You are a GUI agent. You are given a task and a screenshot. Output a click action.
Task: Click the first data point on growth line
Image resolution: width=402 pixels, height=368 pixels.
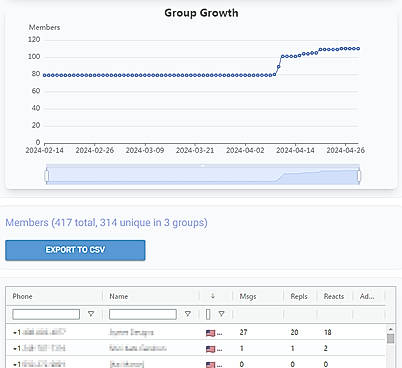click(44, 75)
